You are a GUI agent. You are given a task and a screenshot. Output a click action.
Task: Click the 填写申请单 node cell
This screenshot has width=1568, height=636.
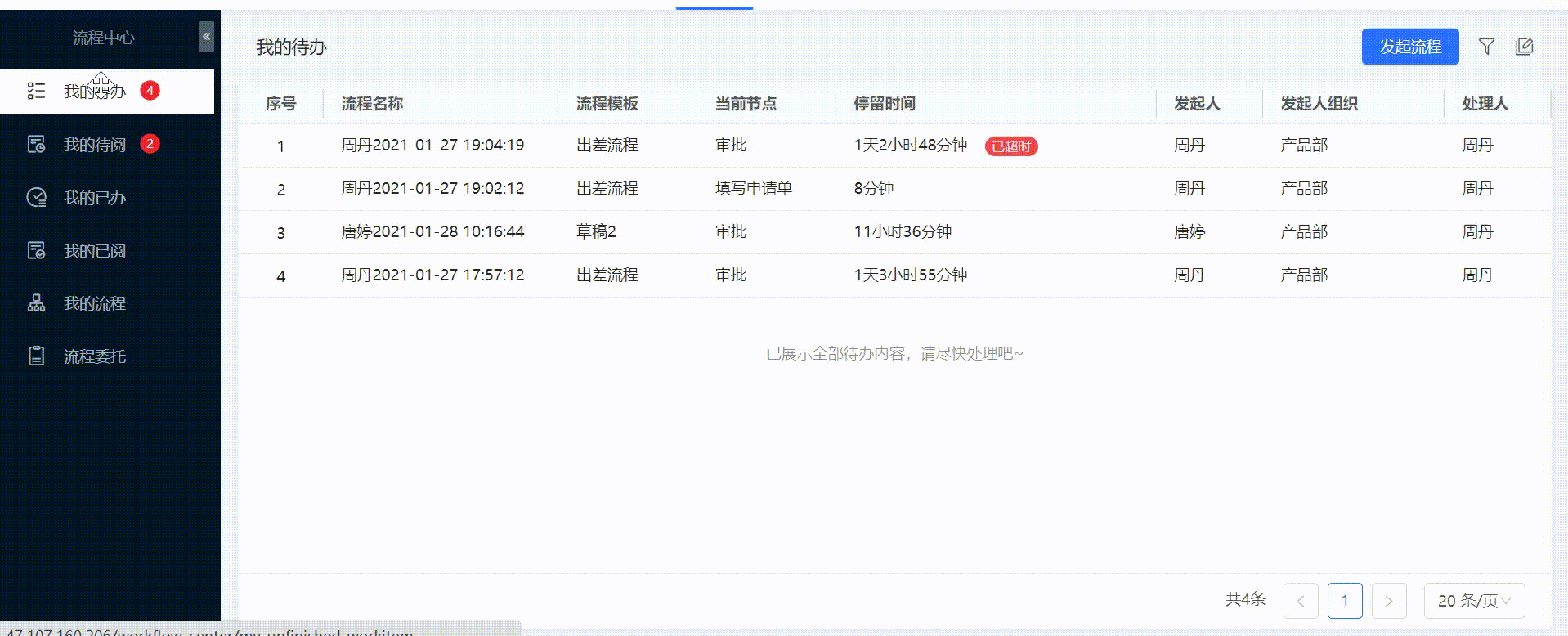[753, 189]
